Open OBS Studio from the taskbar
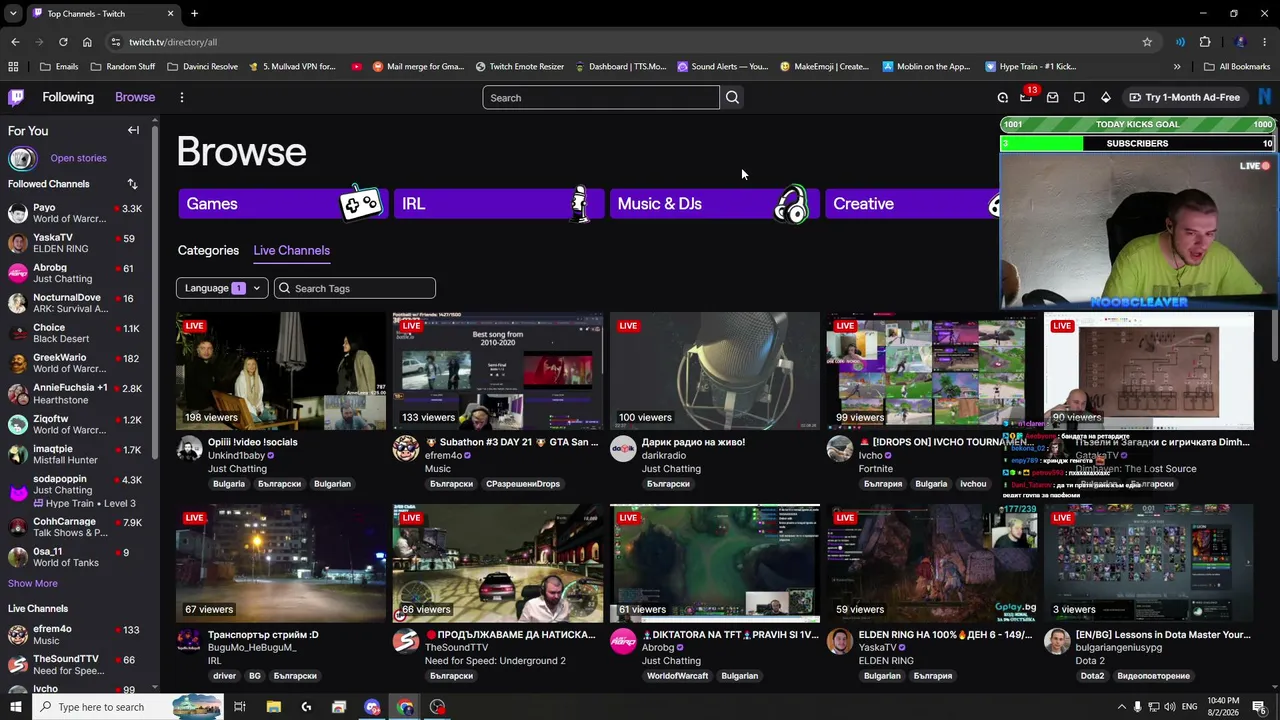Viewport: 1280px width, 720px height. (438, 707)
